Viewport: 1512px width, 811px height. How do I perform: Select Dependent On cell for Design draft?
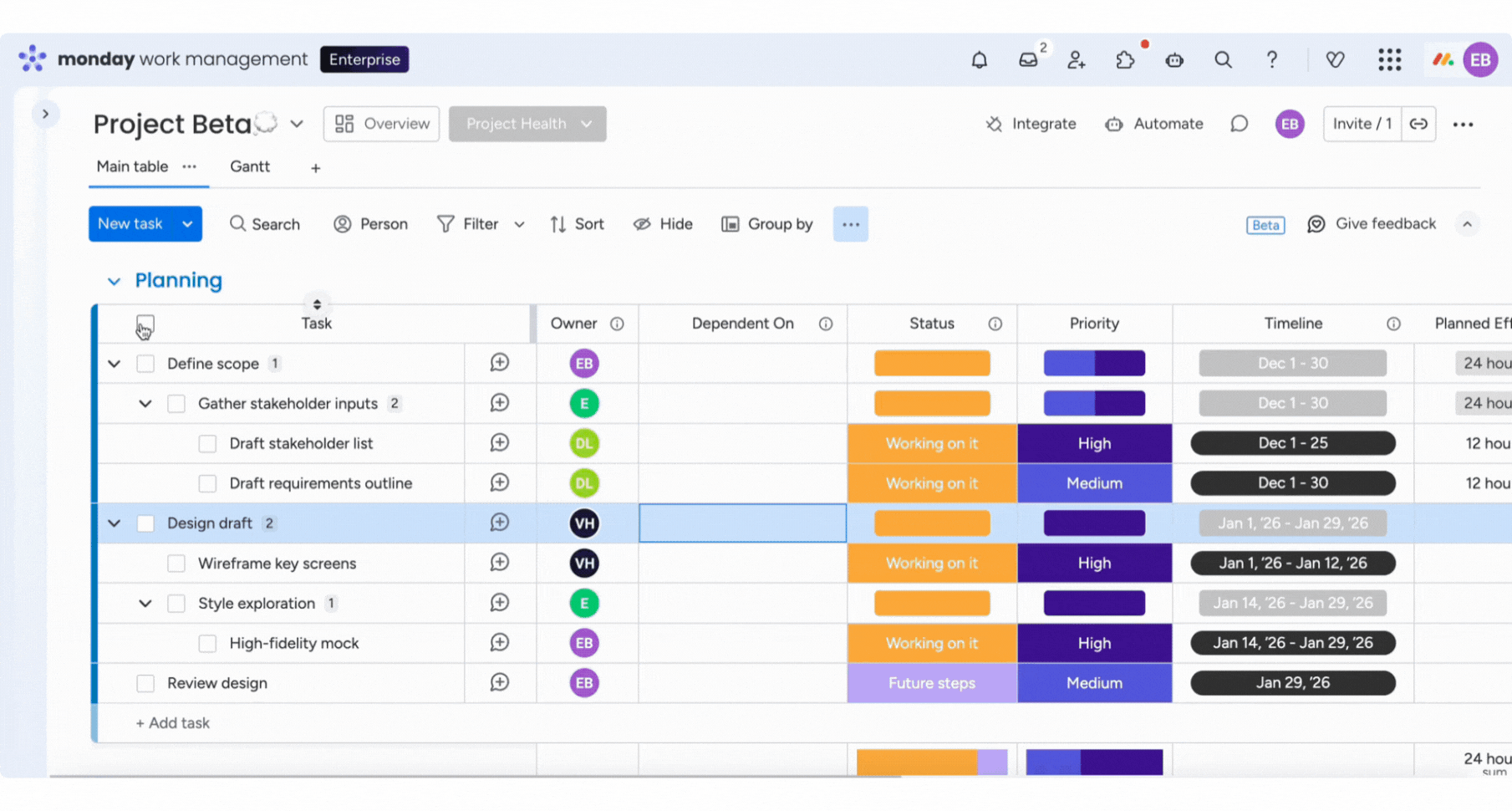point(743,523)
